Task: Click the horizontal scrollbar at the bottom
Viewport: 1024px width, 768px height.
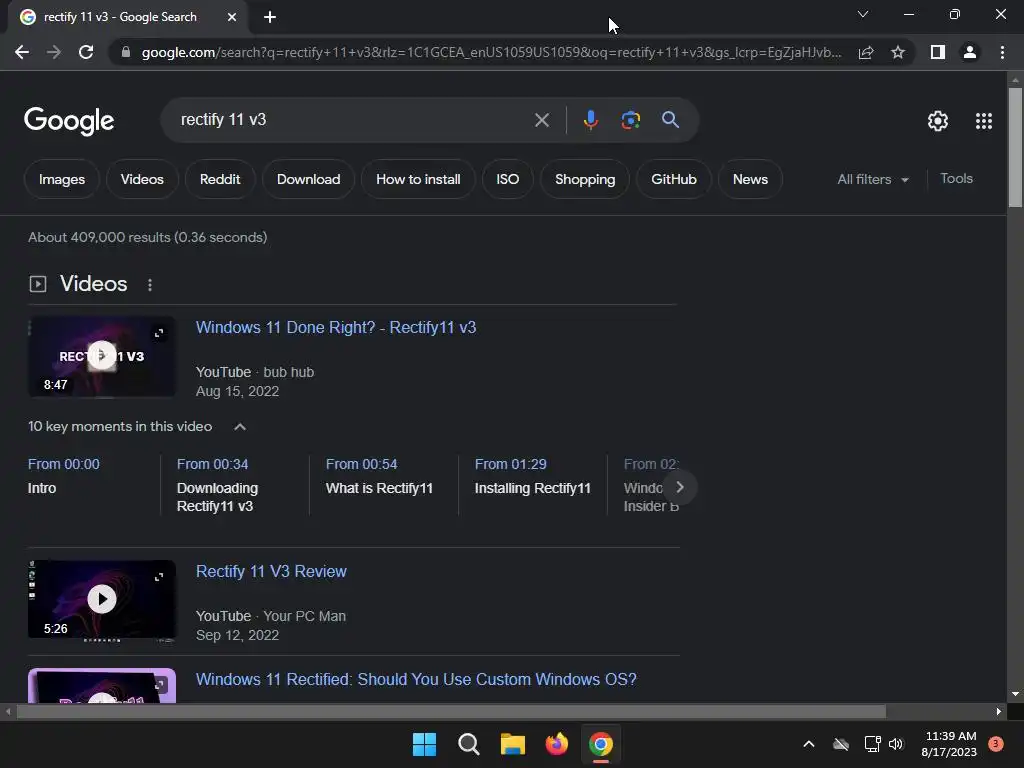Action: pos(451,712)
